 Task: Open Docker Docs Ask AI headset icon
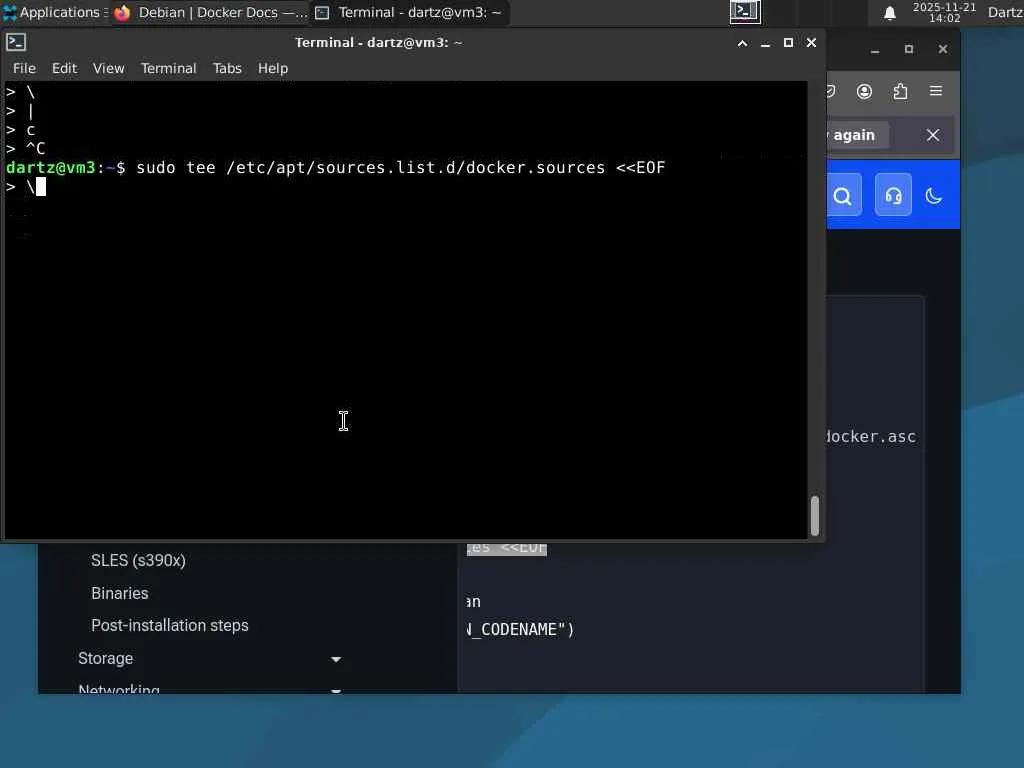click(893, 195)
